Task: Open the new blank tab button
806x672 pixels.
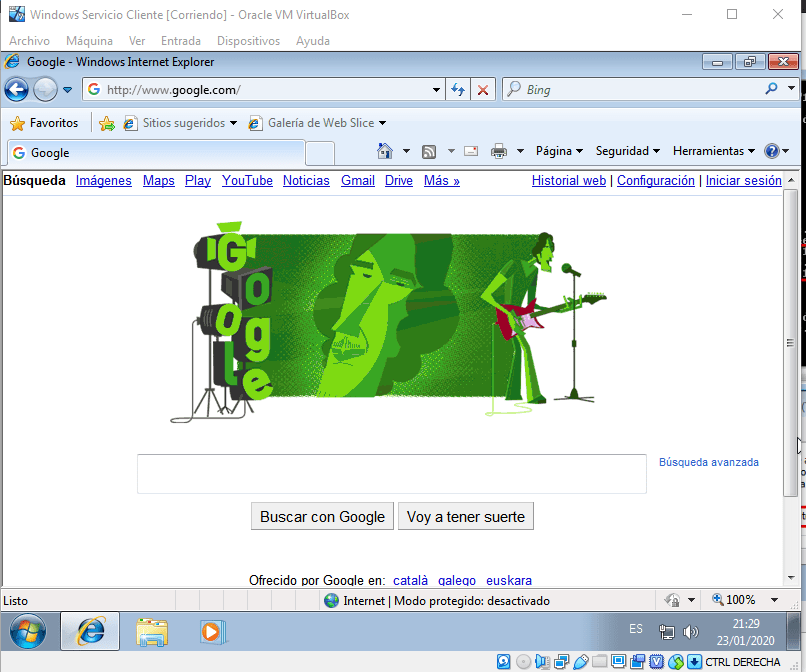Action: pos(320,152)
